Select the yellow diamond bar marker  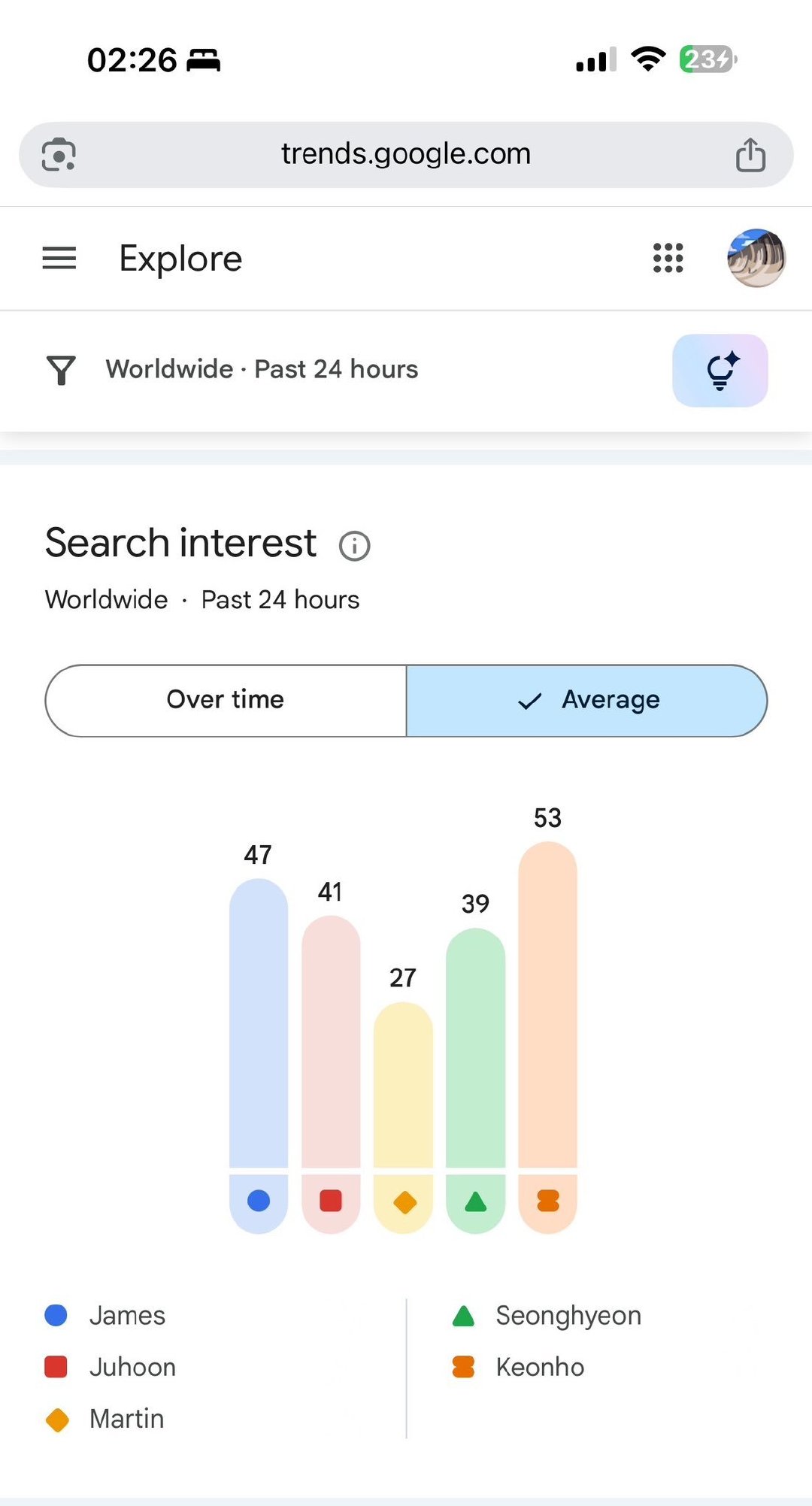coord(404,1201)
